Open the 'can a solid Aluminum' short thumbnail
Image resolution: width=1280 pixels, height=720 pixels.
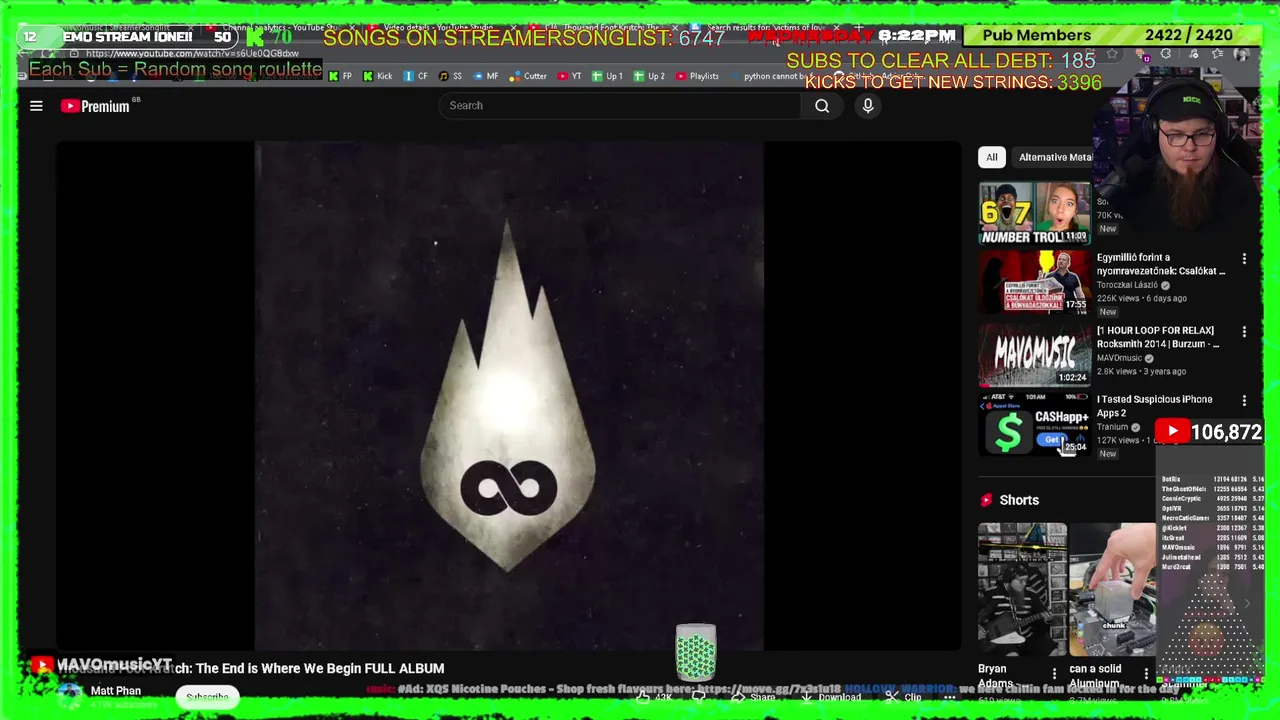tap(1112, 589)
